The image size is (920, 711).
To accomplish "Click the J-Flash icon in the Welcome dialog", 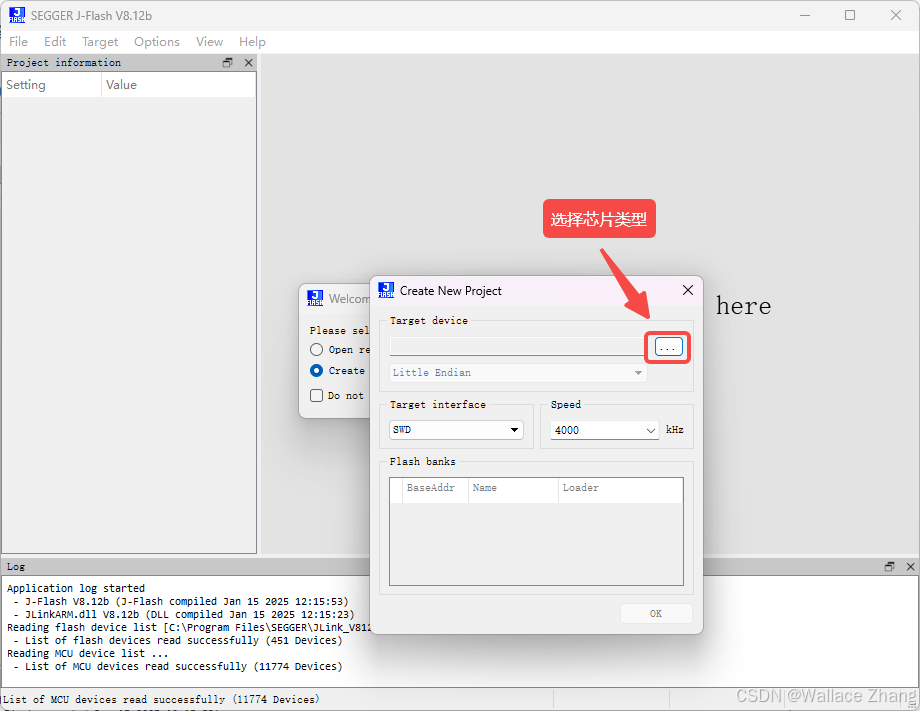I will click(315, 298).
